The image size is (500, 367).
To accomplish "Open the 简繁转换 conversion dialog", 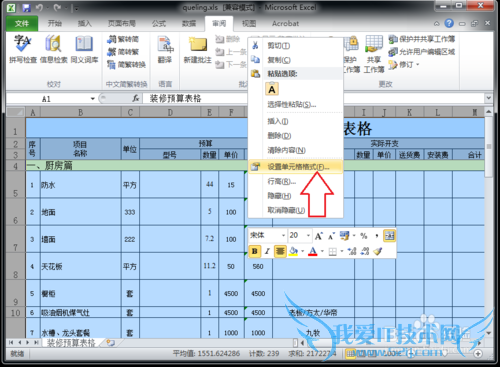I will (x=127, y=64).
